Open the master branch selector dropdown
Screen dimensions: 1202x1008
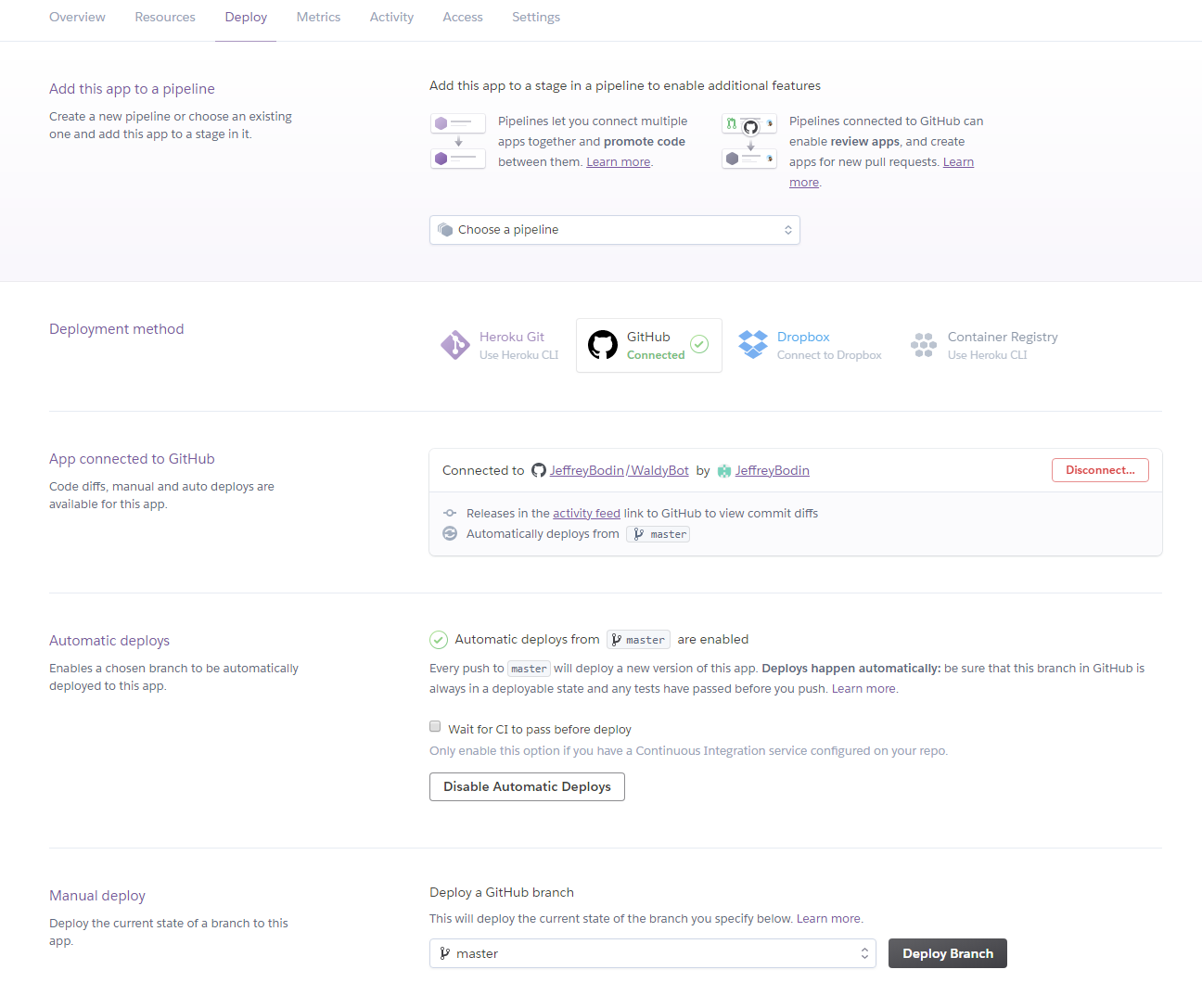pyautogui.click(x=653, y=953)
